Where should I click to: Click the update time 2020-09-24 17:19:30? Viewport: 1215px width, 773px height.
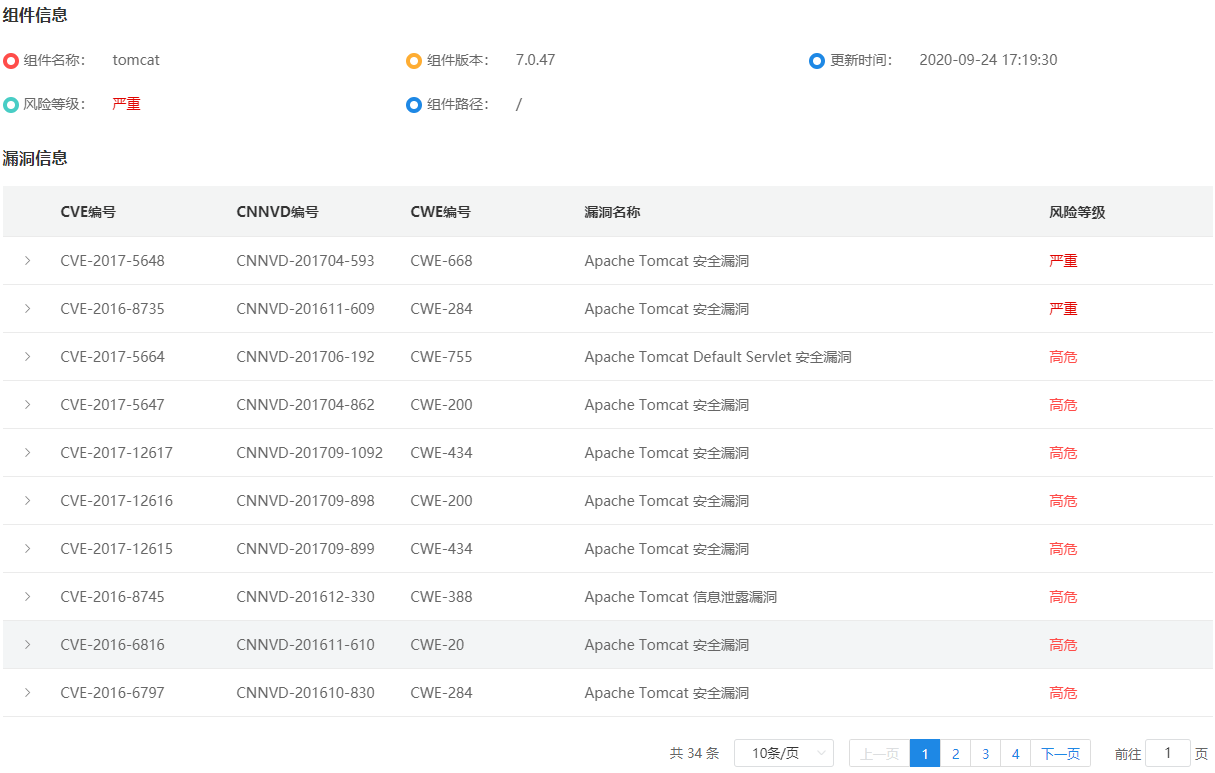coord(988,60)
